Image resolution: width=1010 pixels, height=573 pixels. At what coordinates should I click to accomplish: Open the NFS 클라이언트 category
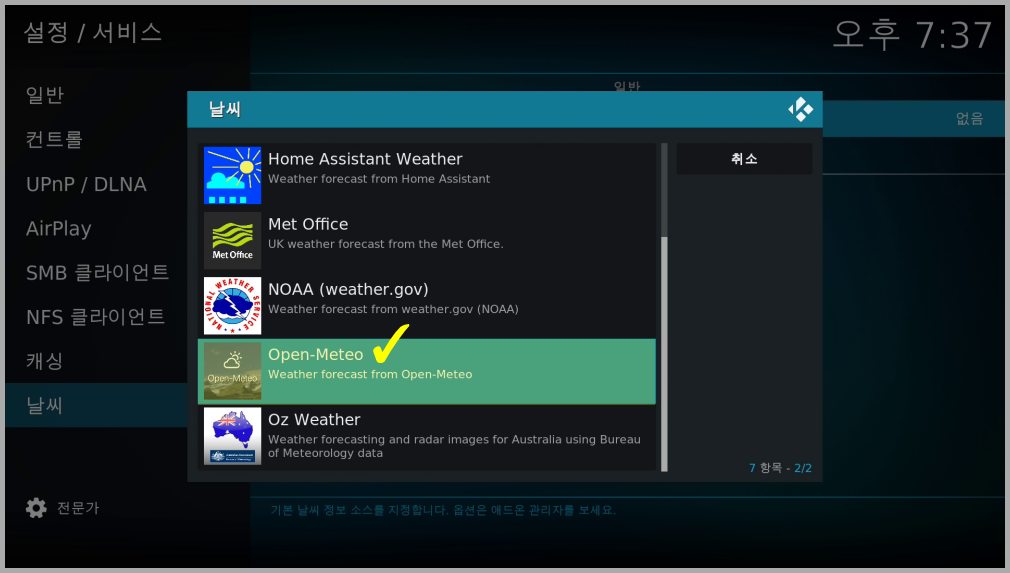click(x=96, y=317)
